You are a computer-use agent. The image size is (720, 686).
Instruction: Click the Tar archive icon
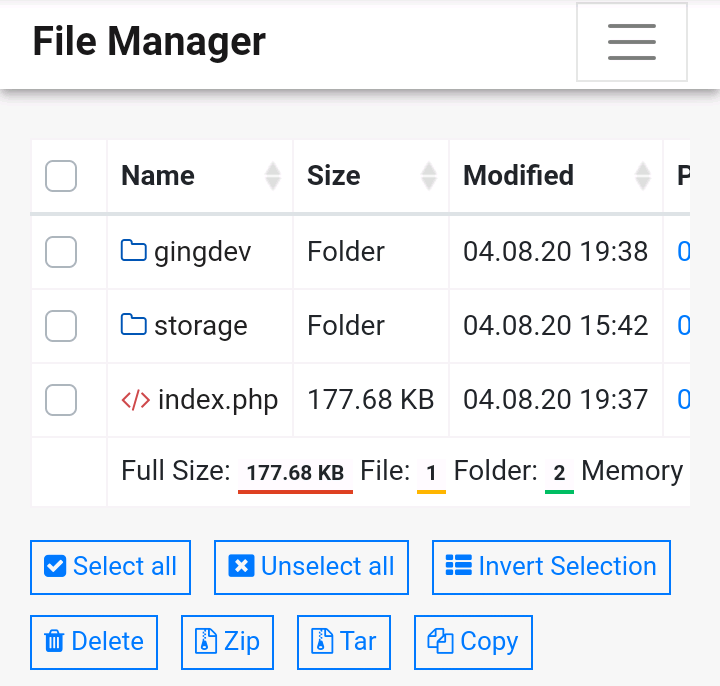click(322, 641)
